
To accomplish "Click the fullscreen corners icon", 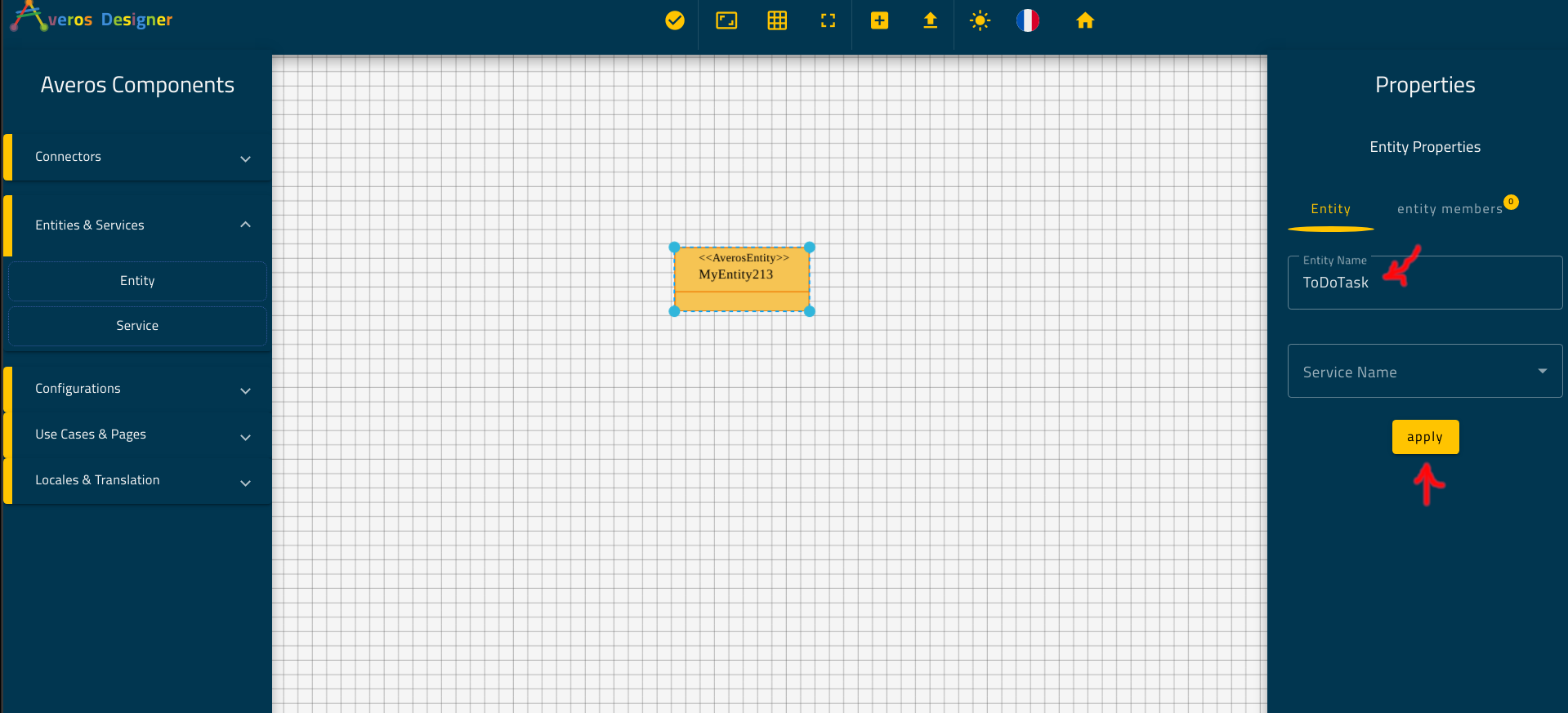I will pos(828,20).
